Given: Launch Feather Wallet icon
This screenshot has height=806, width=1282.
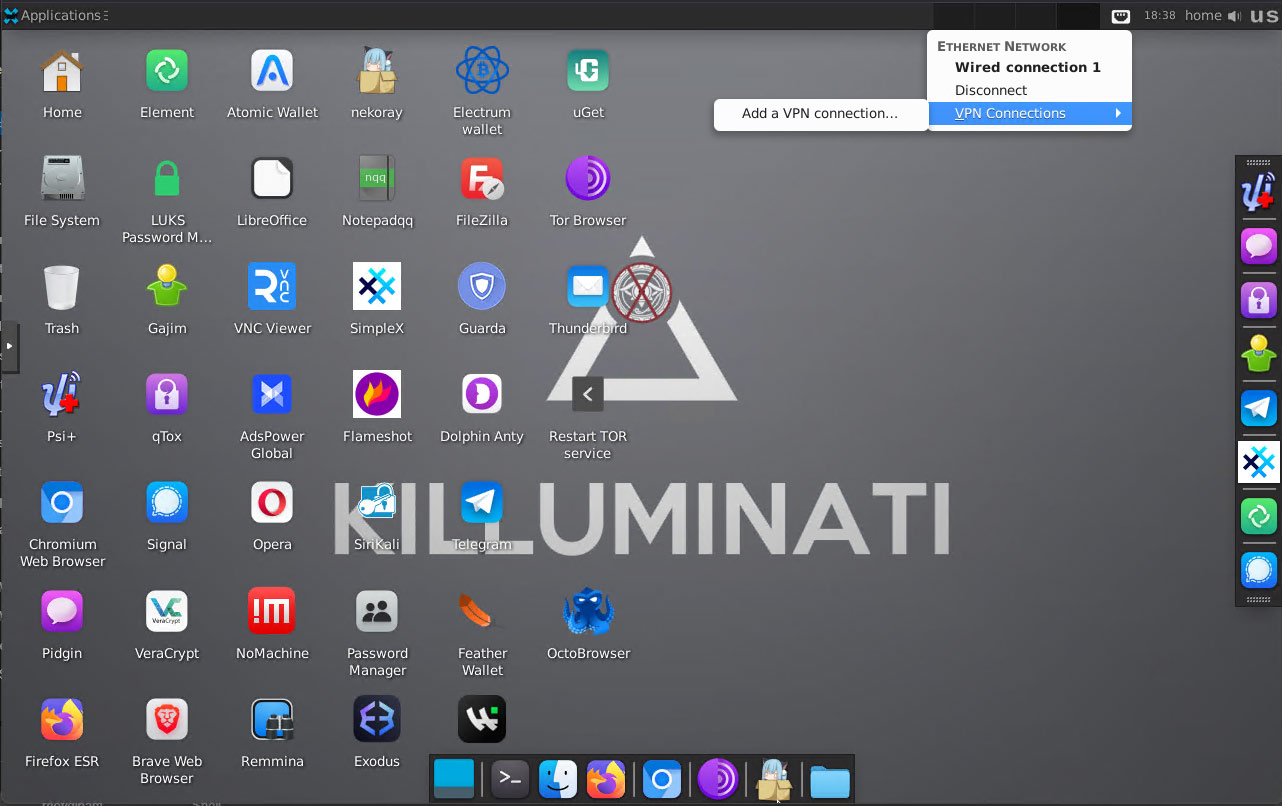Looking at the screenshot, I should pos(482,611).
